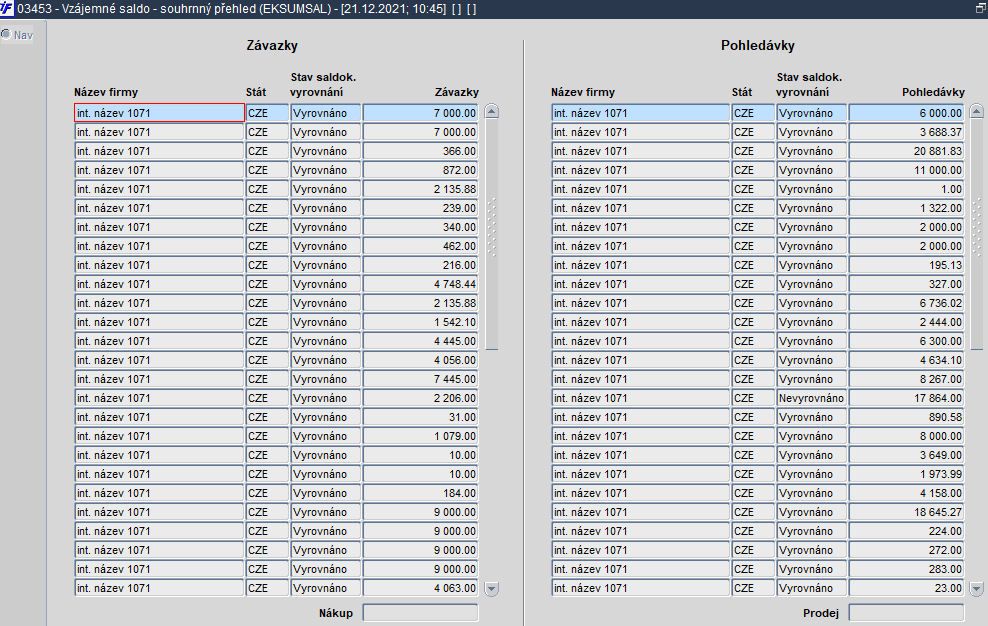Viewport: 988px width, 626px height.
Task: Click the company name in the 366.00 row
Action: pos(159,151)
